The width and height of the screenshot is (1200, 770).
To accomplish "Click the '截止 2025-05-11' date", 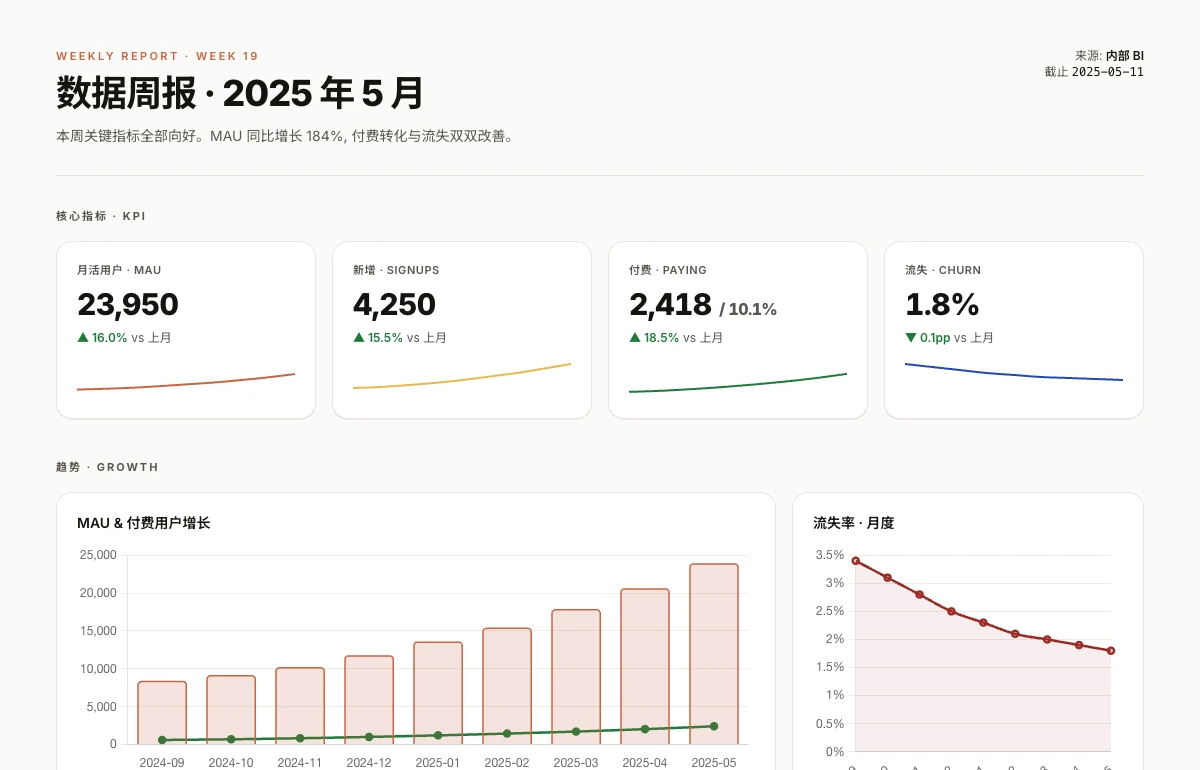I will 1094,72.
